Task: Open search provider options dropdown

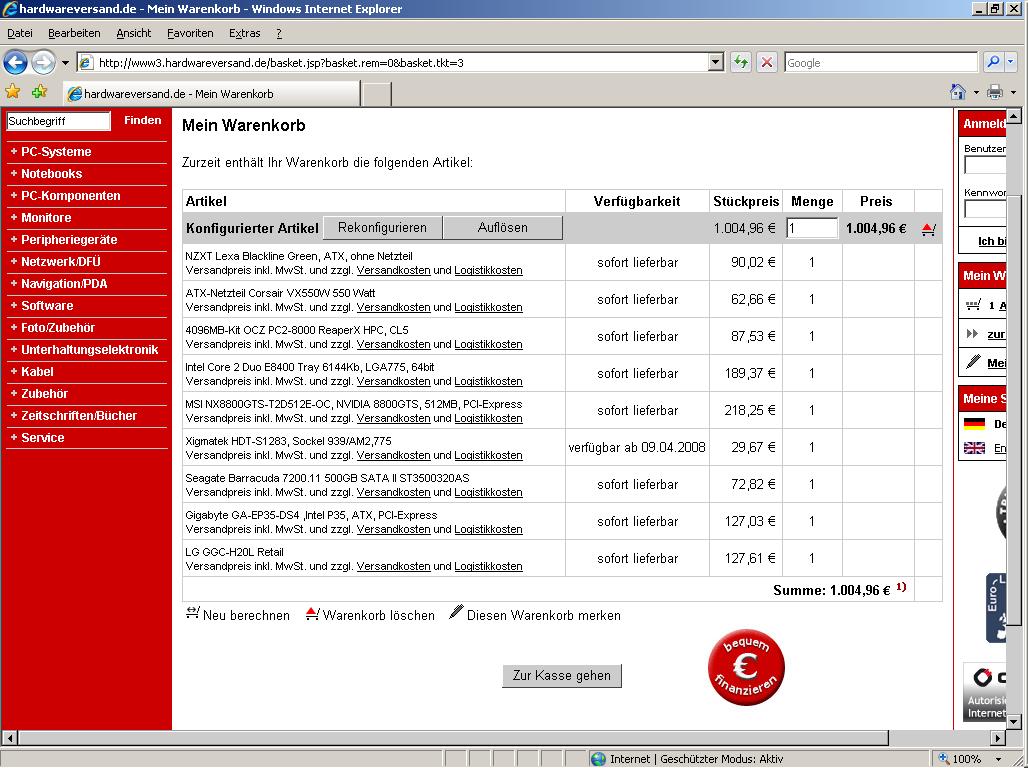Action: (x=1010, y=62)
